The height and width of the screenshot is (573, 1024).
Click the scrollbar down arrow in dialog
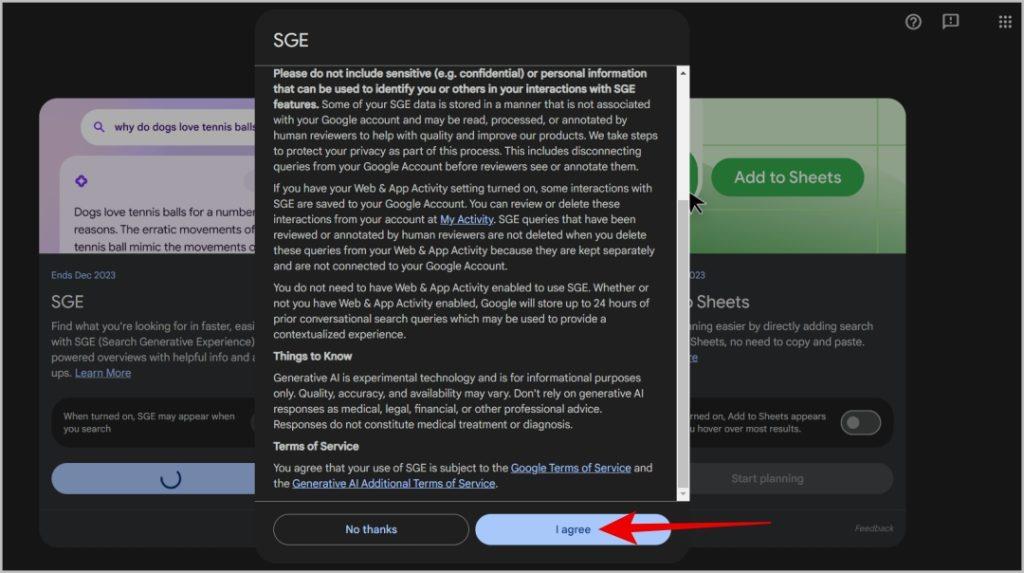682,494
